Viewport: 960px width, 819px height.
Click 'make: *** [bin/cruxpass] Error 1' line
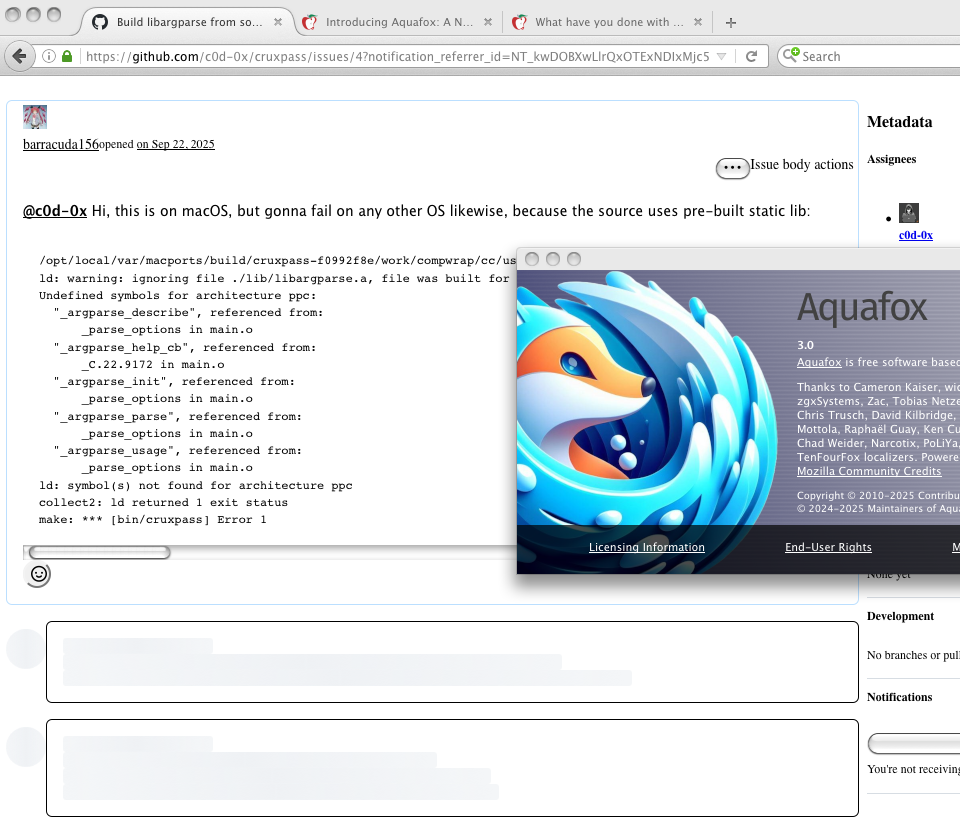pos(152,520)
